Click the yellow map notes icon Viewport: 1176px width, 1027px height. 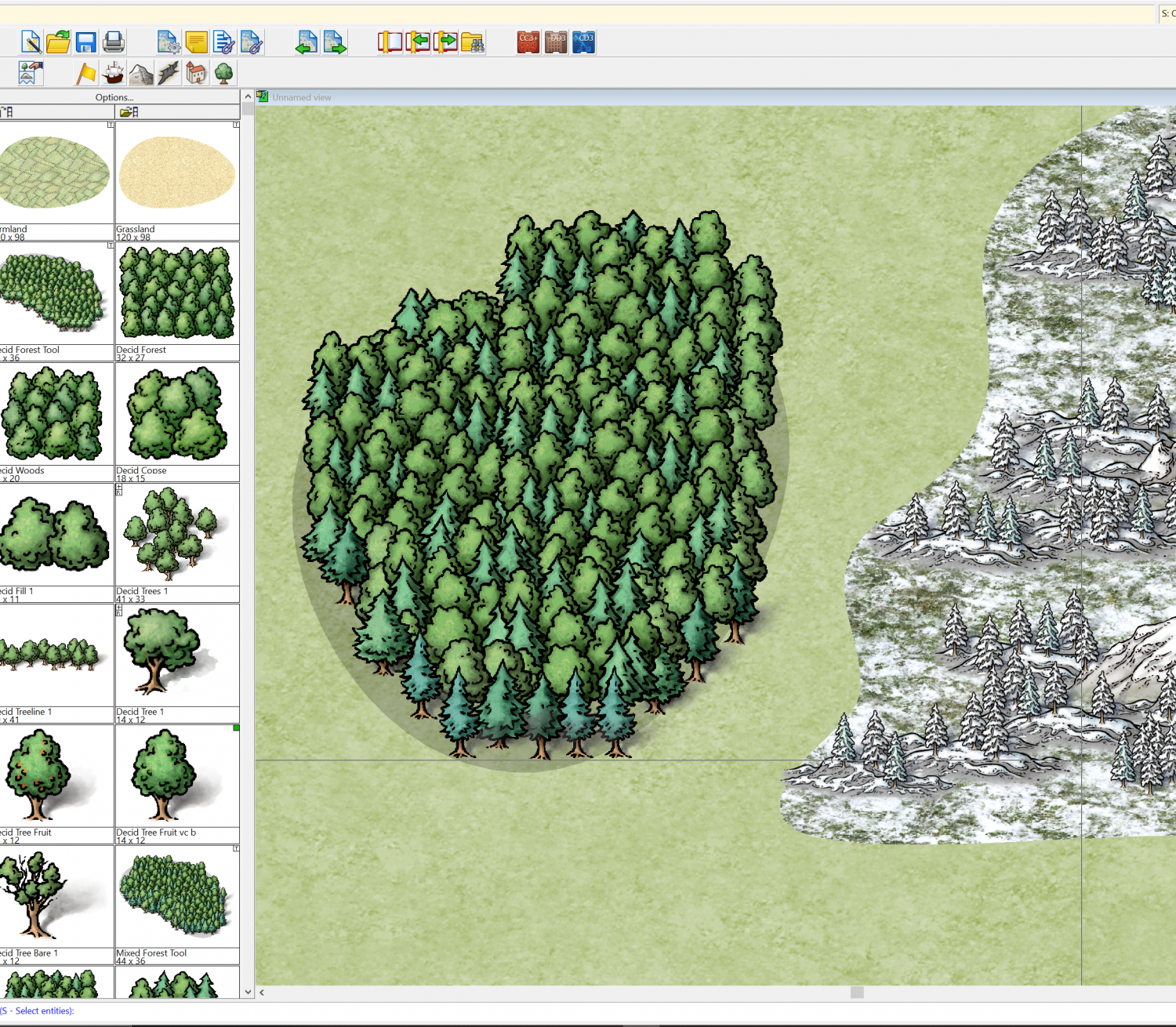(x=196, y=42)
